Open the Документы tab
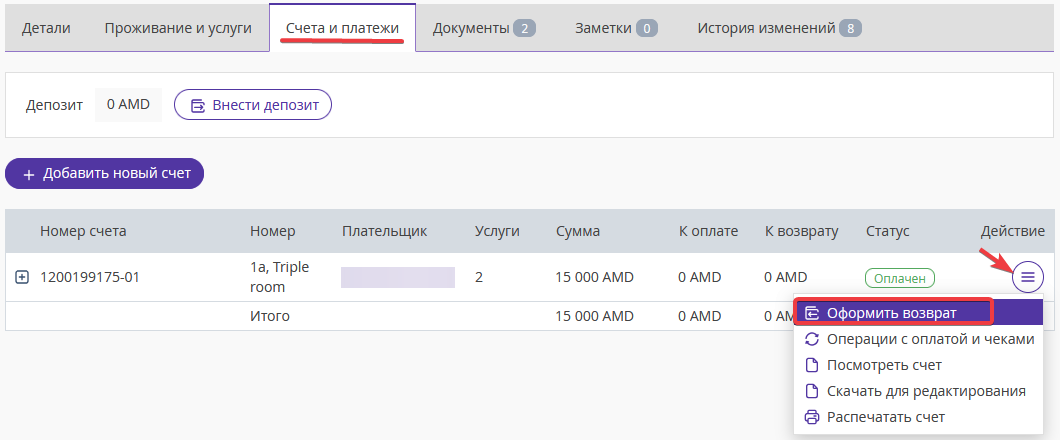The image size is (1060, 440). 484,28
